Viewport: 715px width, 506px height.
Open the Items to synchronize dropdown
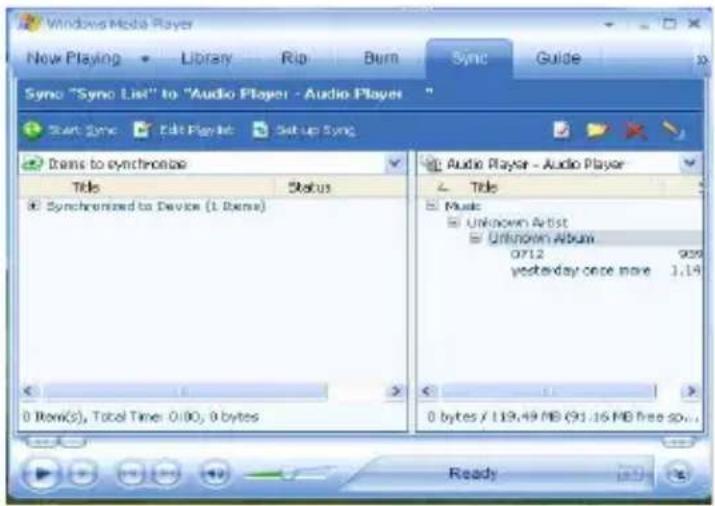(395, 163)
